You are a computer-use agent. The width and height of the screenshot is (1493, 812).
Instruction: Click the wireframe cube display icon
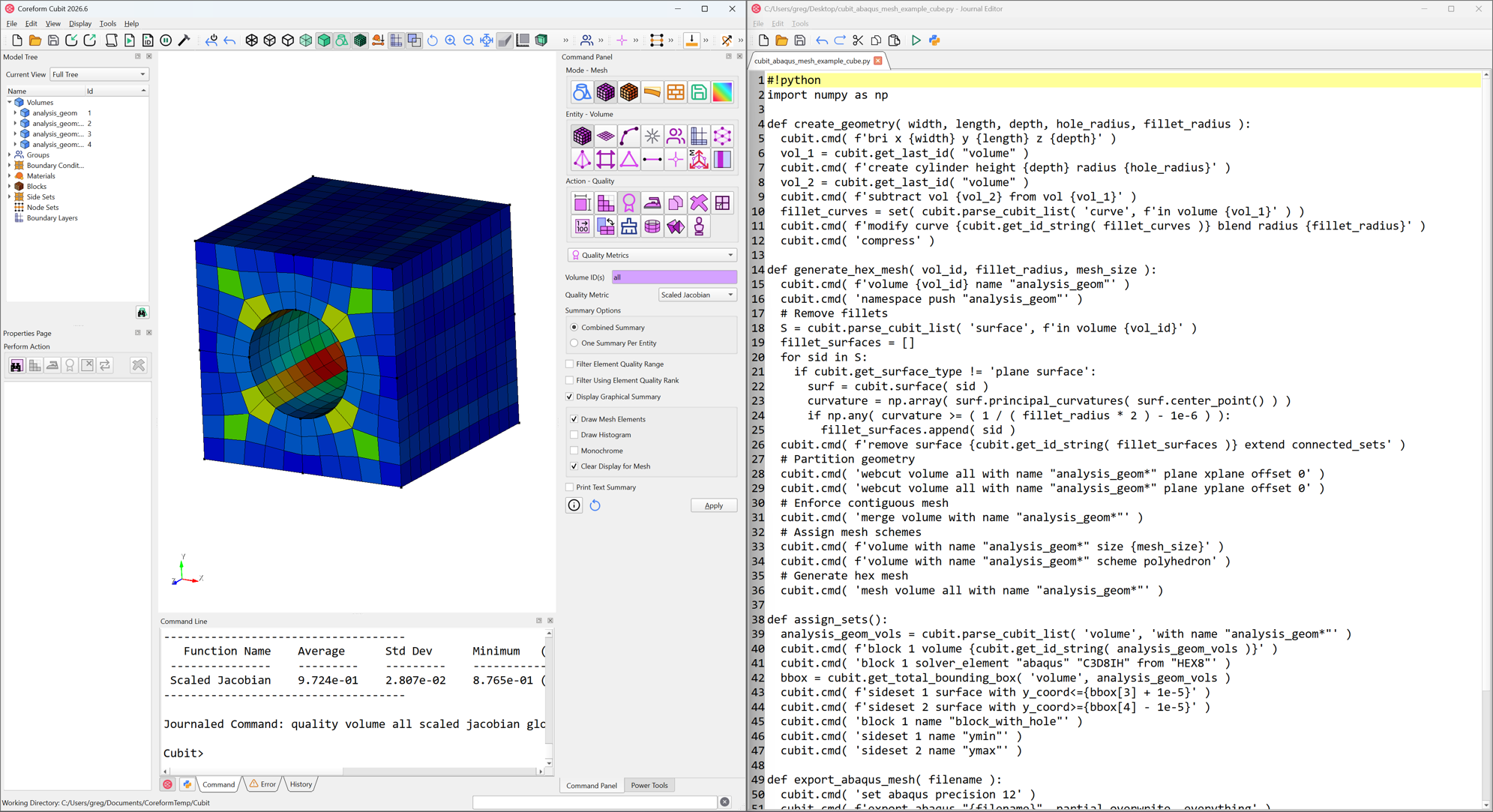251,40
